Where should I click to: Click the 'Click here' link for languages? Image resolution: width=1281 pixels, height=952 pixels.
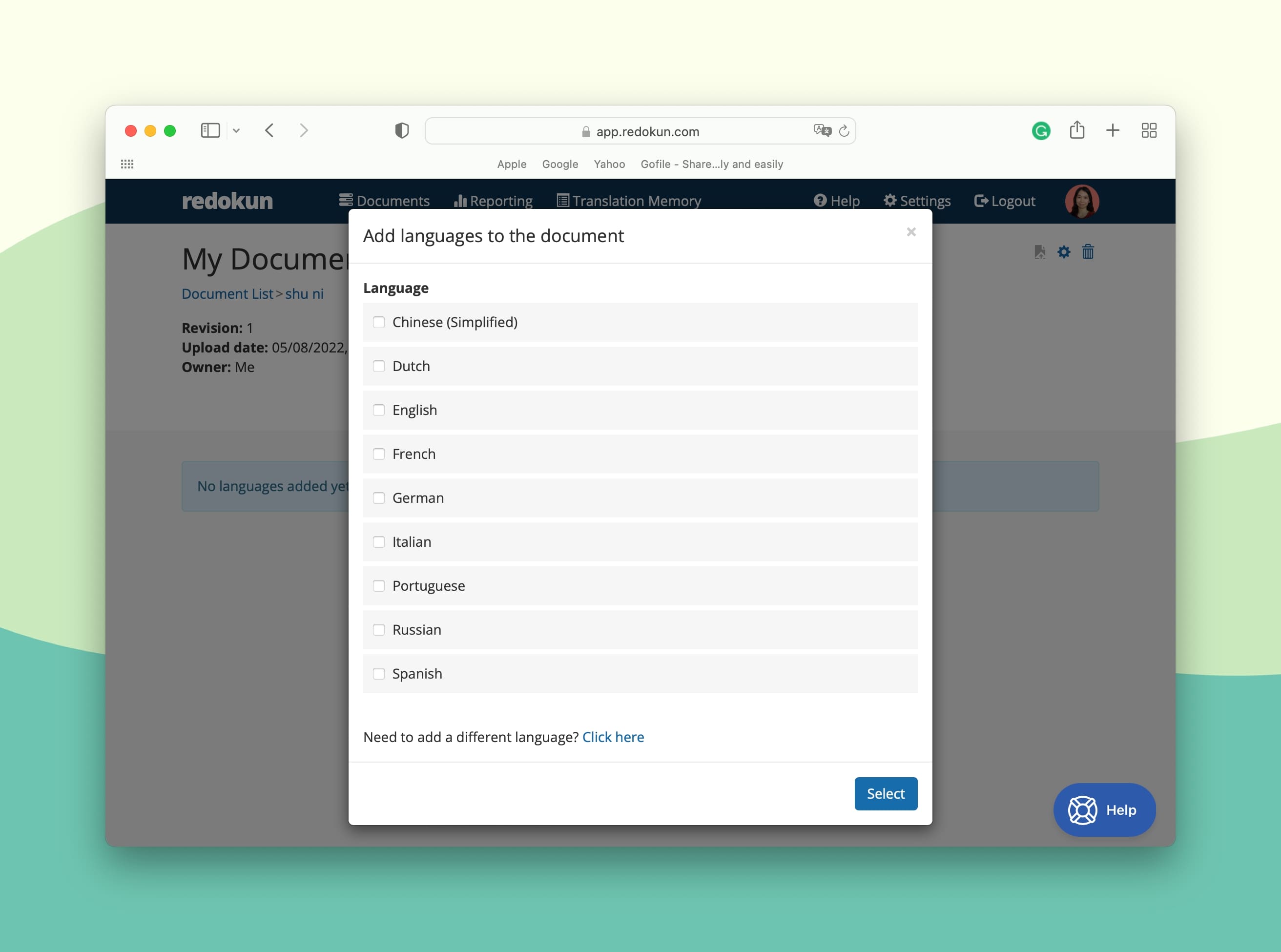[x=613, y=736]
